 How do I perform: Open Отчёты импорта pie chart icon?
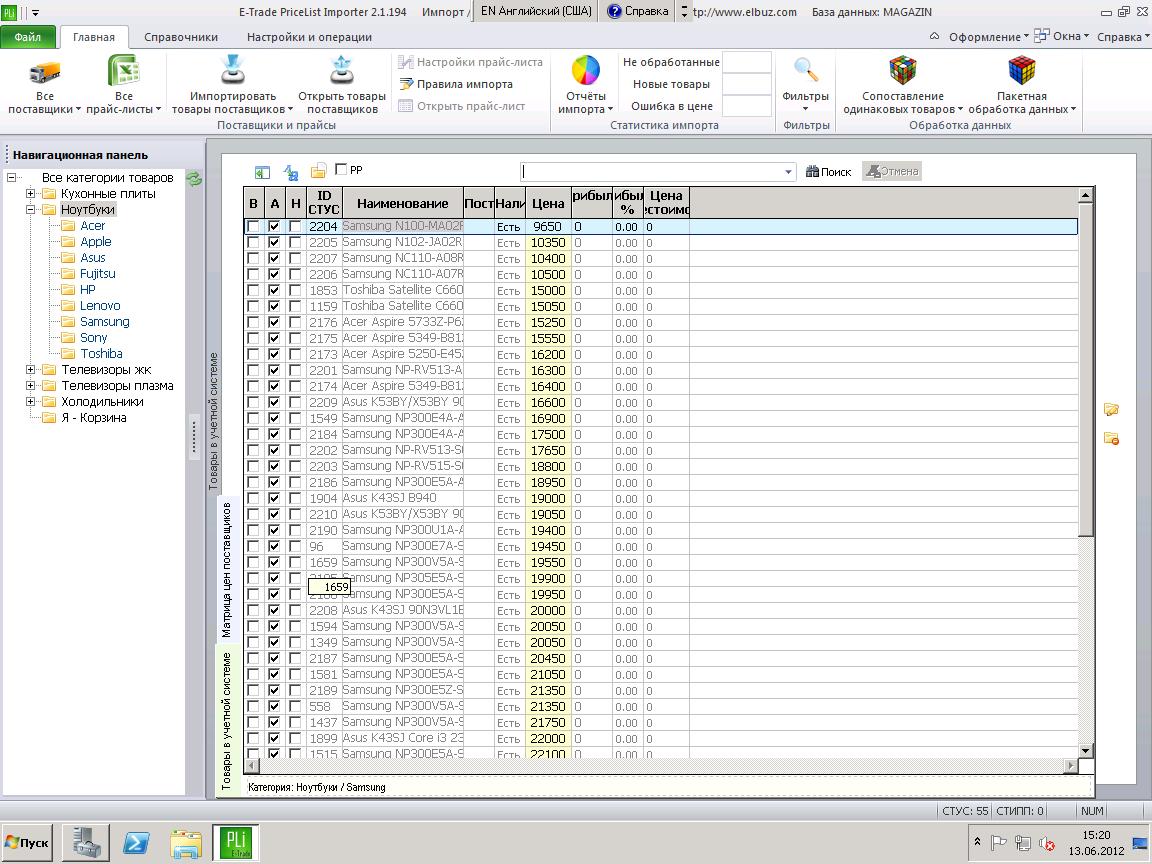(586, 71)
